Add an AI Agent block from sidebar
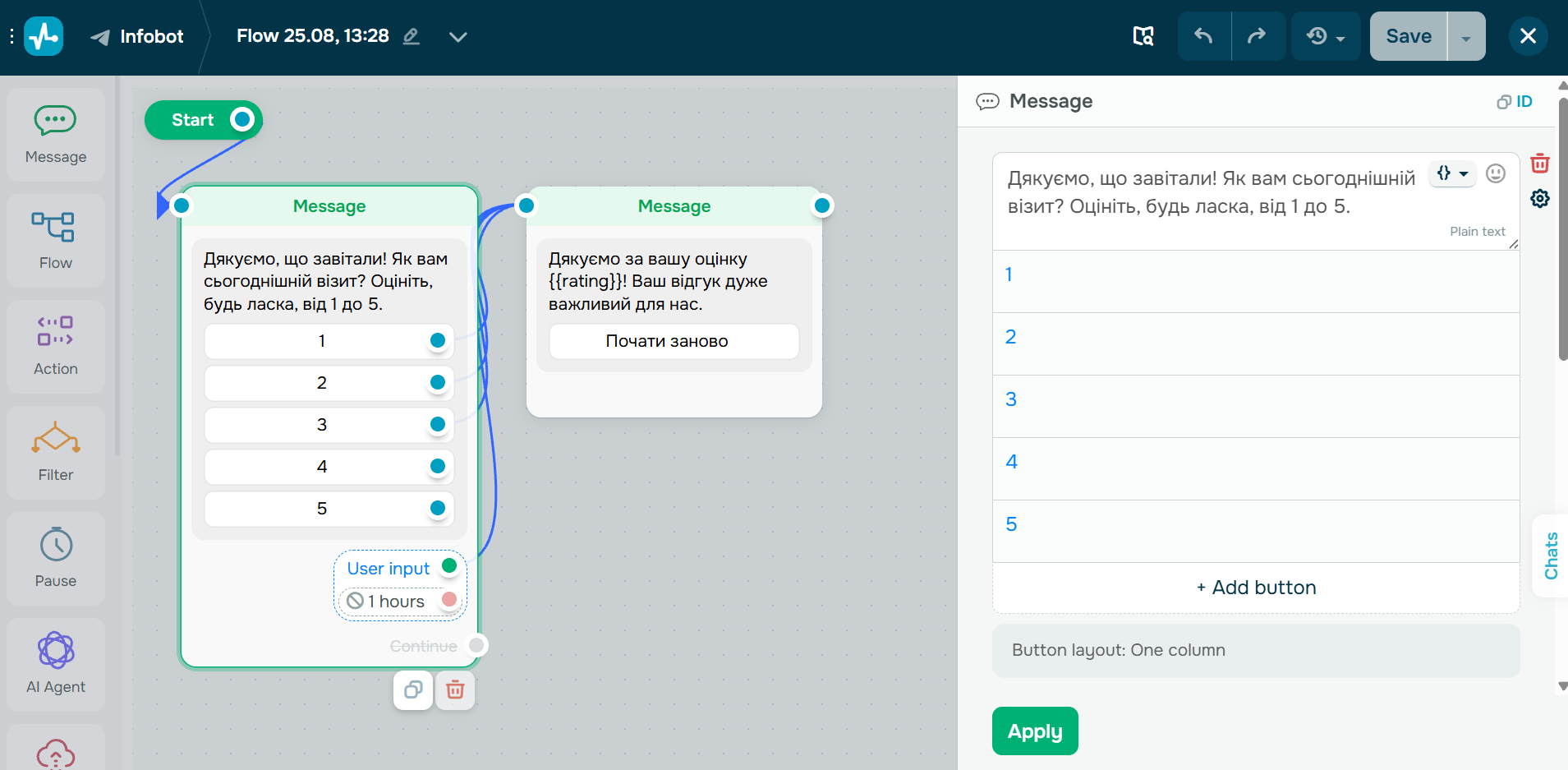The image size is (1568, 770). tap(56, 665)
